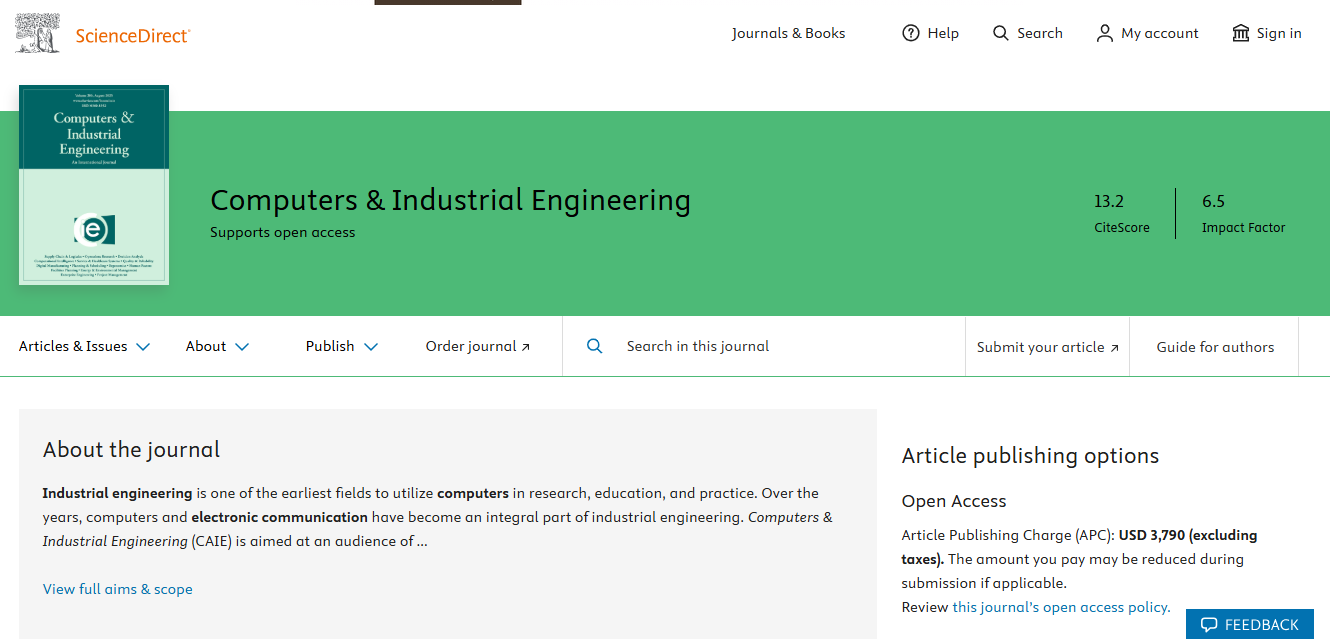Viewport: 1330px width, 639px height.
Task: Open the Computers & Industrial Engineering title
Action: 450,200
